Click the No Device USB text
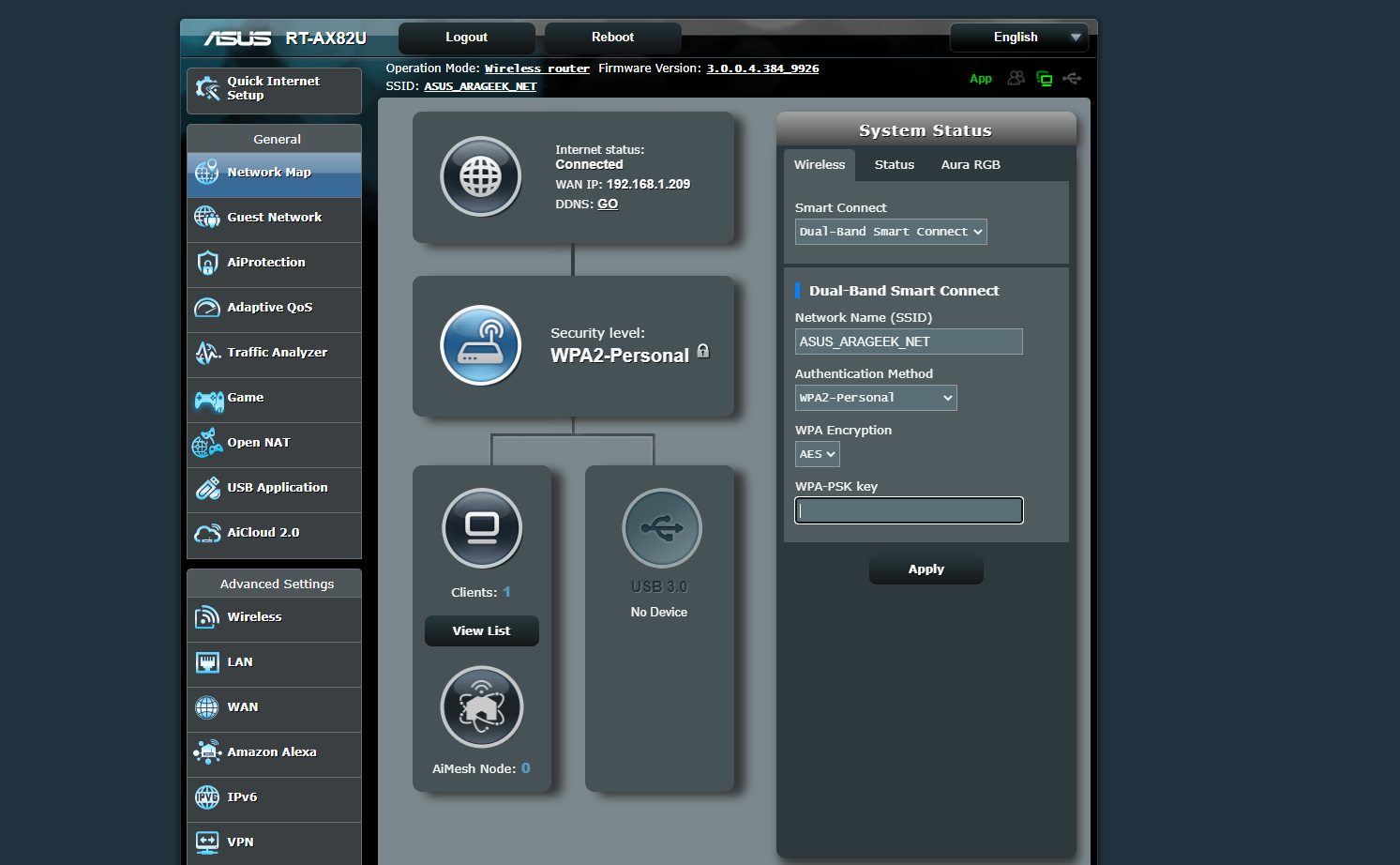 pos(659,612)
